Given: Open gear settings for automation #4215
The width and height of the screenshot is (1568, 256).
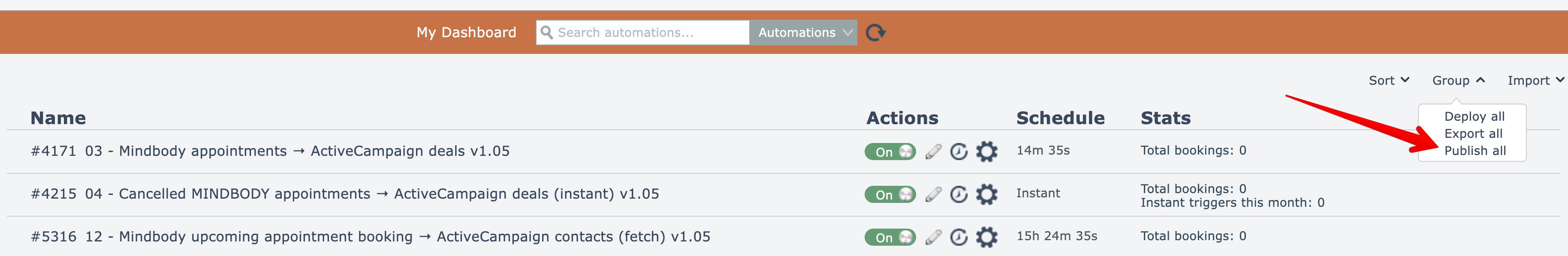Looking at the screenshot, I should [x=986, y=195].
